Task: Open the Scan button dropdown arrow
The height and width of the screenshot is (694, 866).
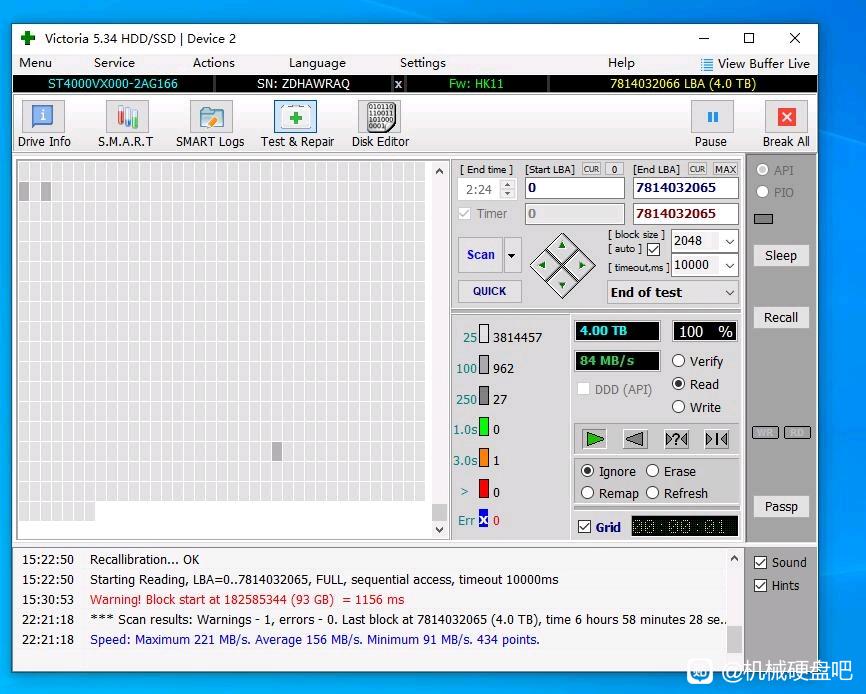Action: click(x=512, y=255)
